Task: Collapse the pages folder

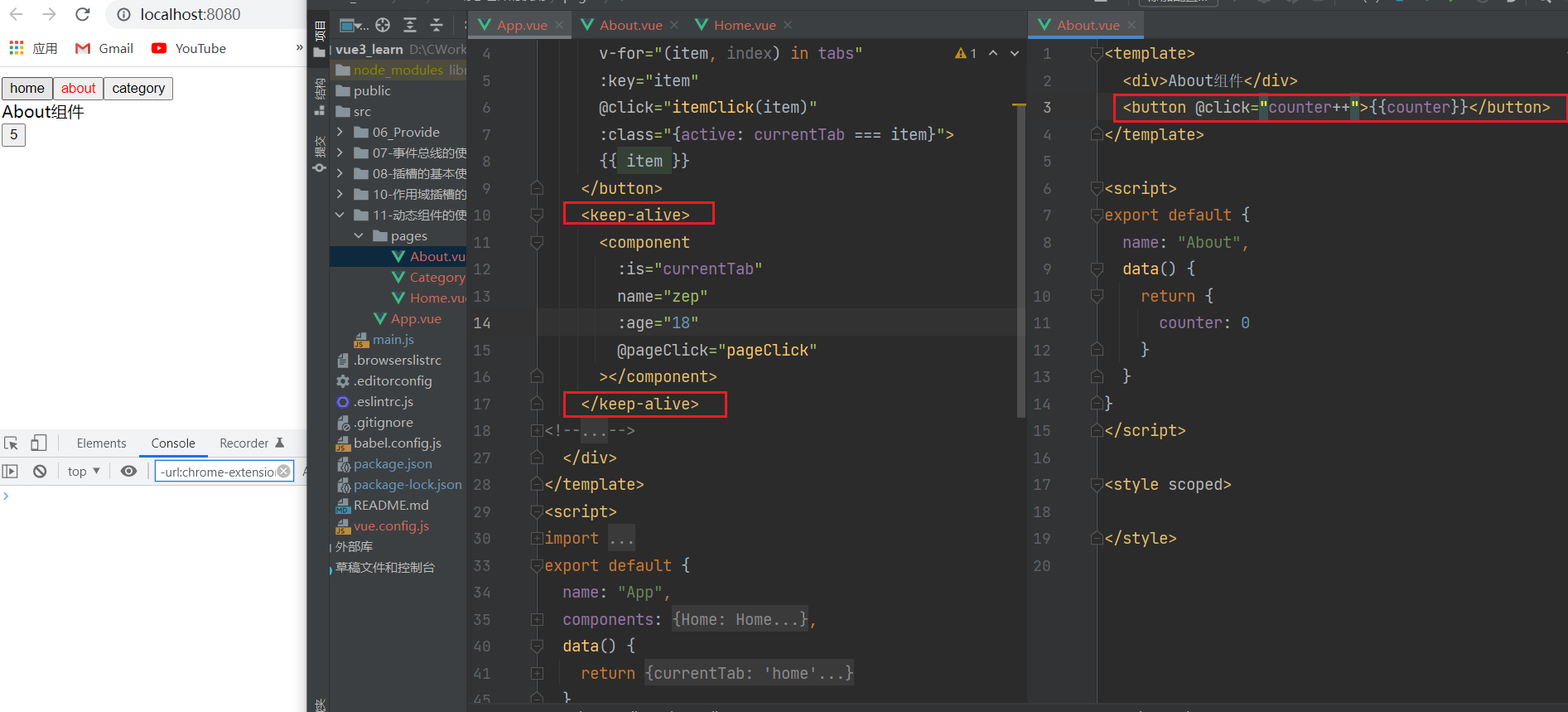Action: click(x=359, y=235)
